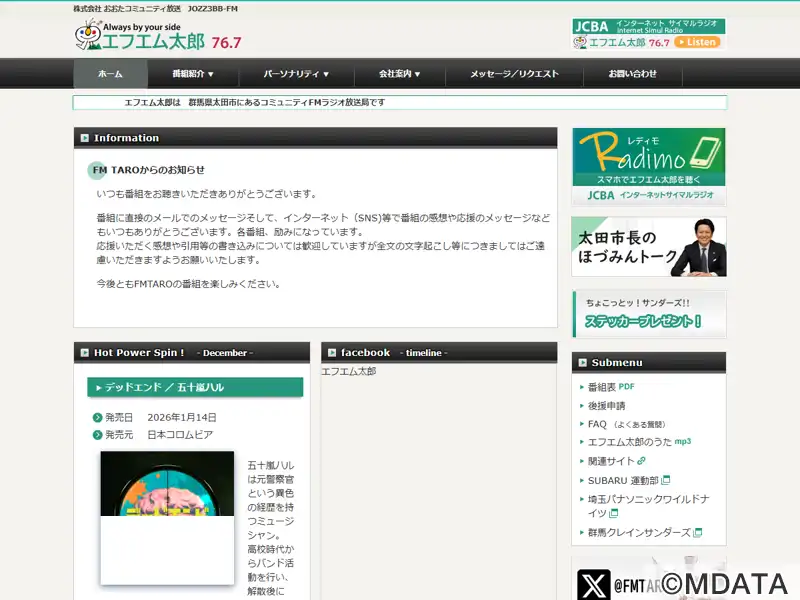Click the X logo on the @FMTARO banner
This screenshot has height=600, width=800.
[593, 585]
